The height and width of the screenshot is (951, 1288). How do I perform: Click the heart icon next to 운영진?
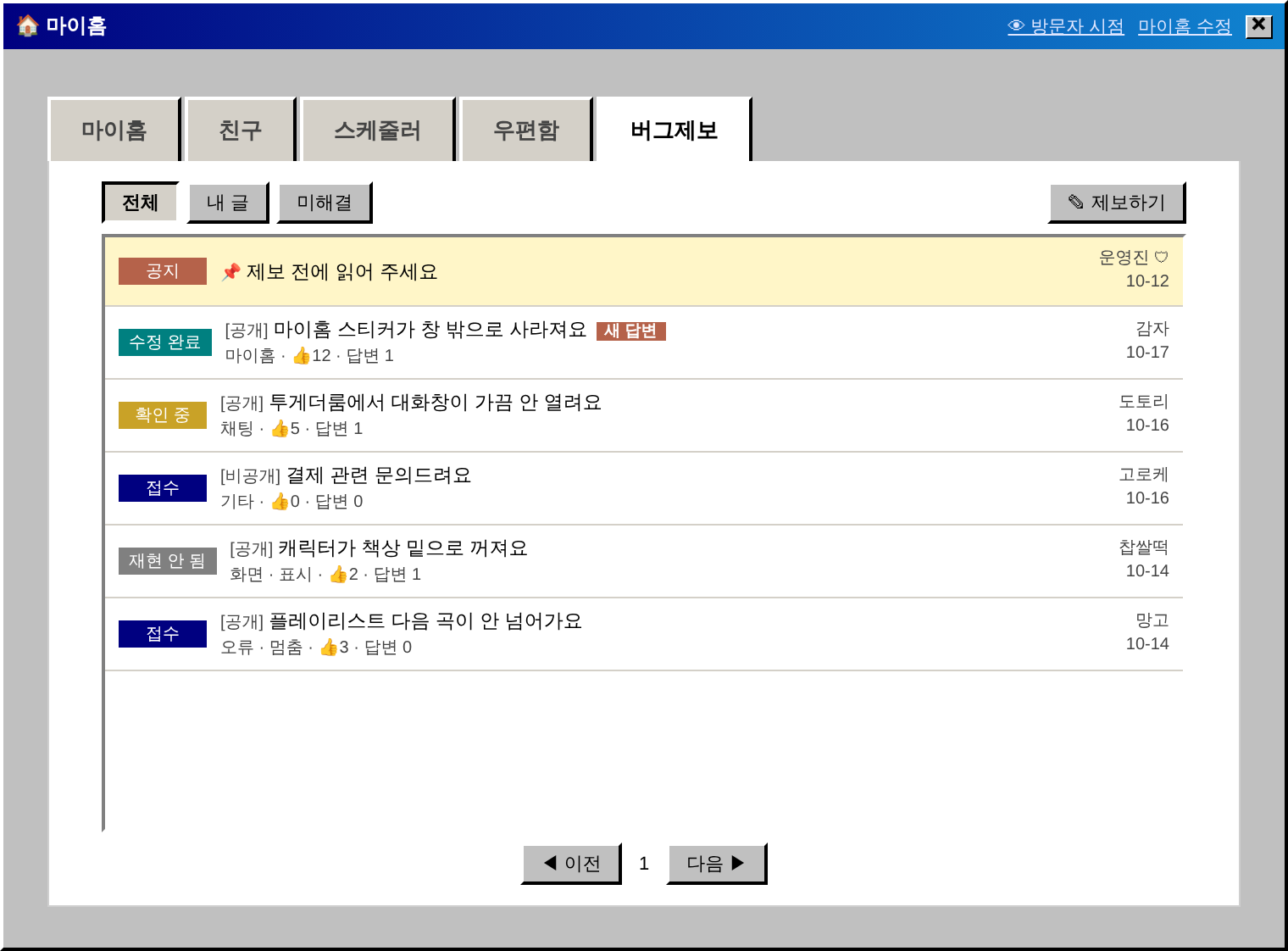(x=1162, y=257)
